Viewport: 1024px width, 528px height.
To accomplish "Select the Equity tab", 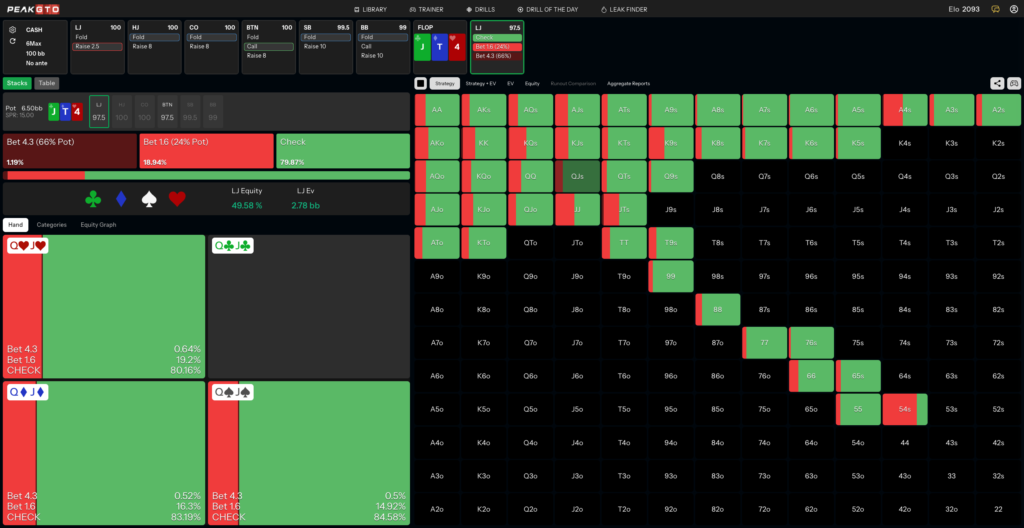I will [532, 83].
